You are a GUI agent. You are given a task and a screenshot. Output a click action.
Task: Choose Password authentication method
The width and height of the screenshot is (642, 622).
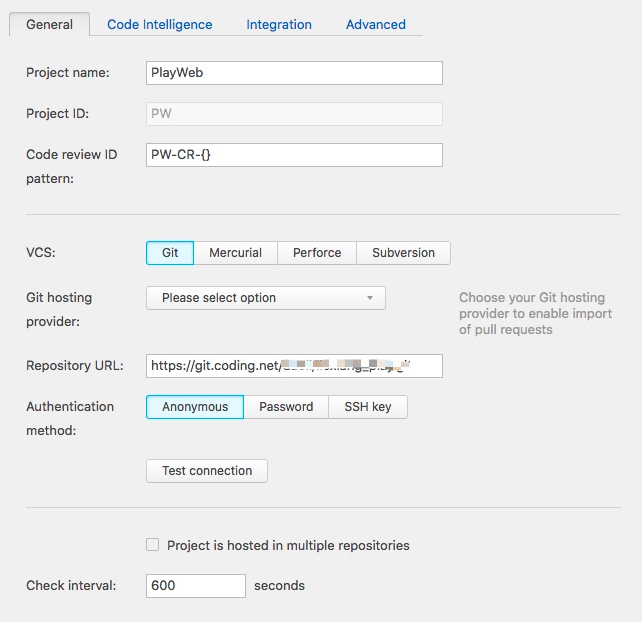tap(286, 407)
